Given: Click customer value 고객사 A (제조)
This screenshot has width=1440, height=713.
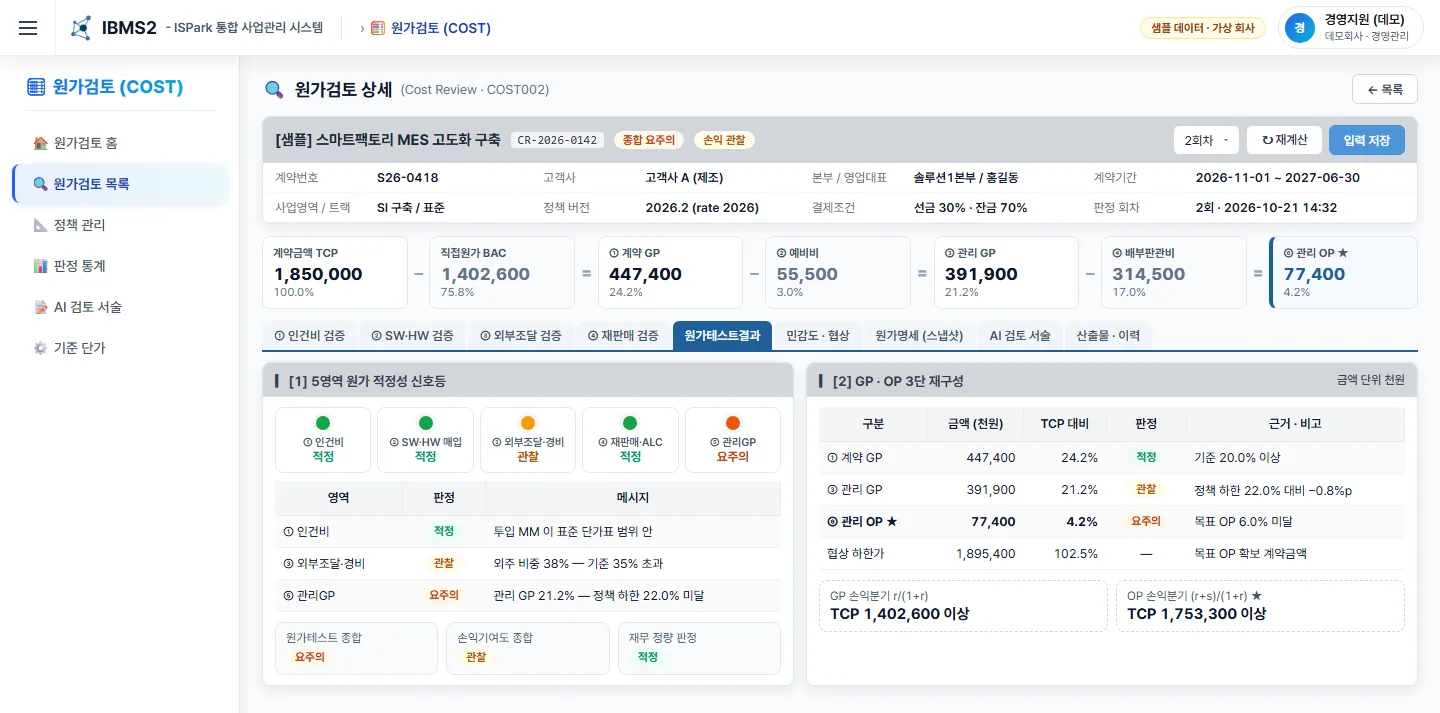Looking at the screenshot, I should point(684,178).
